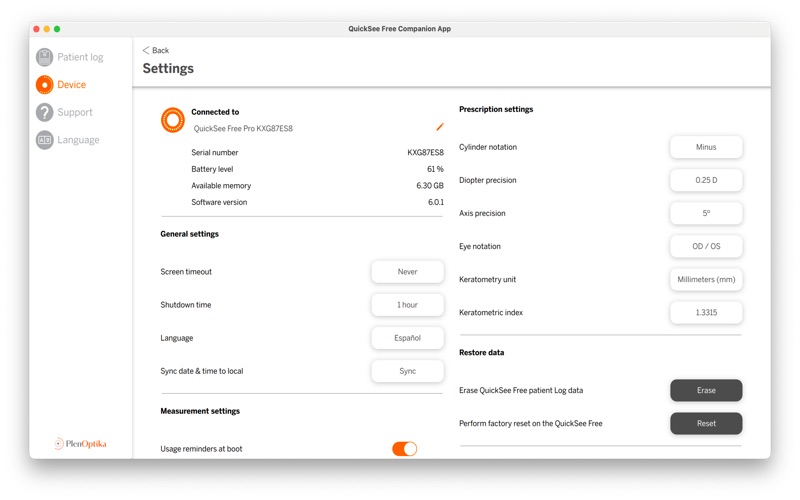Change Axis precision 5° setting
Image resolution: width=800 pixels, height=500 pixels.
coord(706,213)
